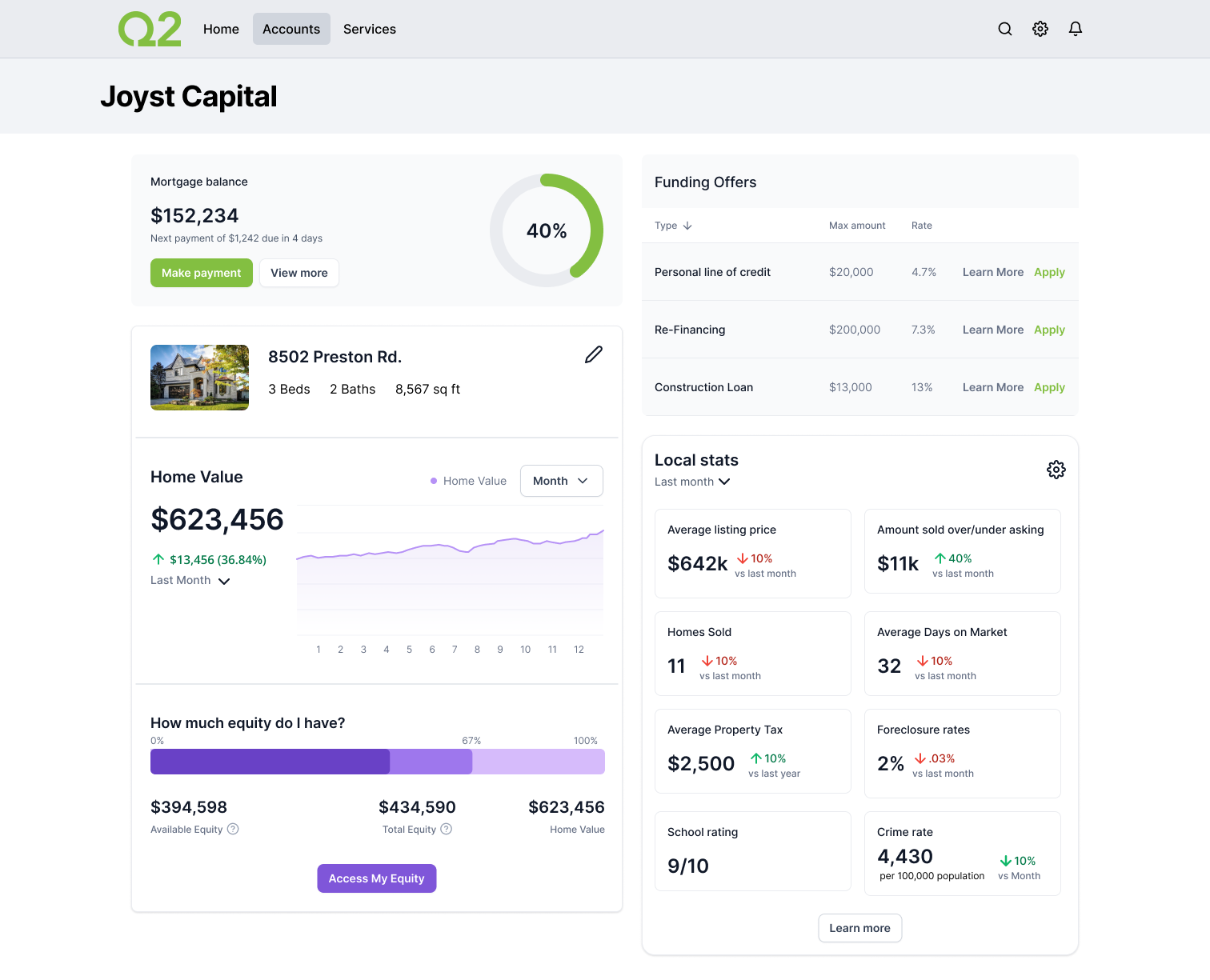Learn More about Personal line of credit
The width and height of the screenshot is (1210, 980).
(993, 272)
